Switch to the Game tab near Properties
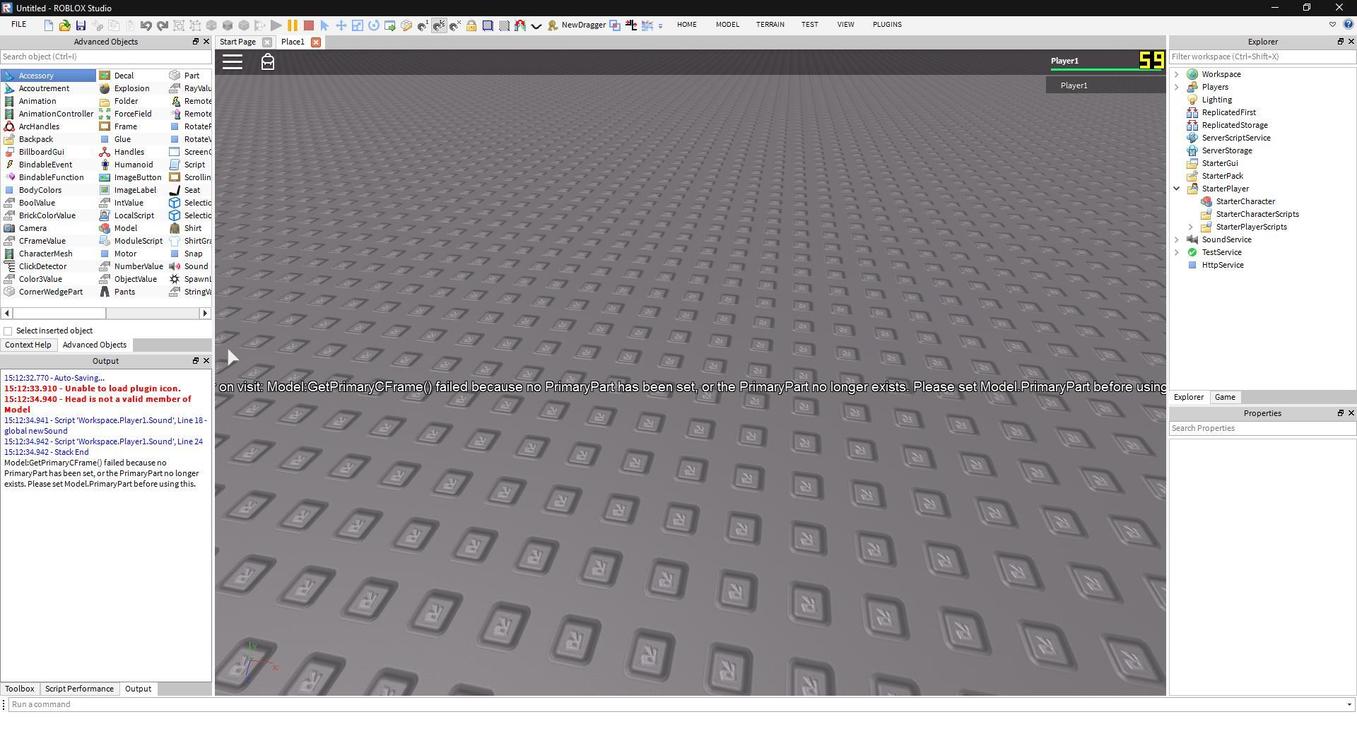Screen dimensions: 1357x736 pos(1225,397)
